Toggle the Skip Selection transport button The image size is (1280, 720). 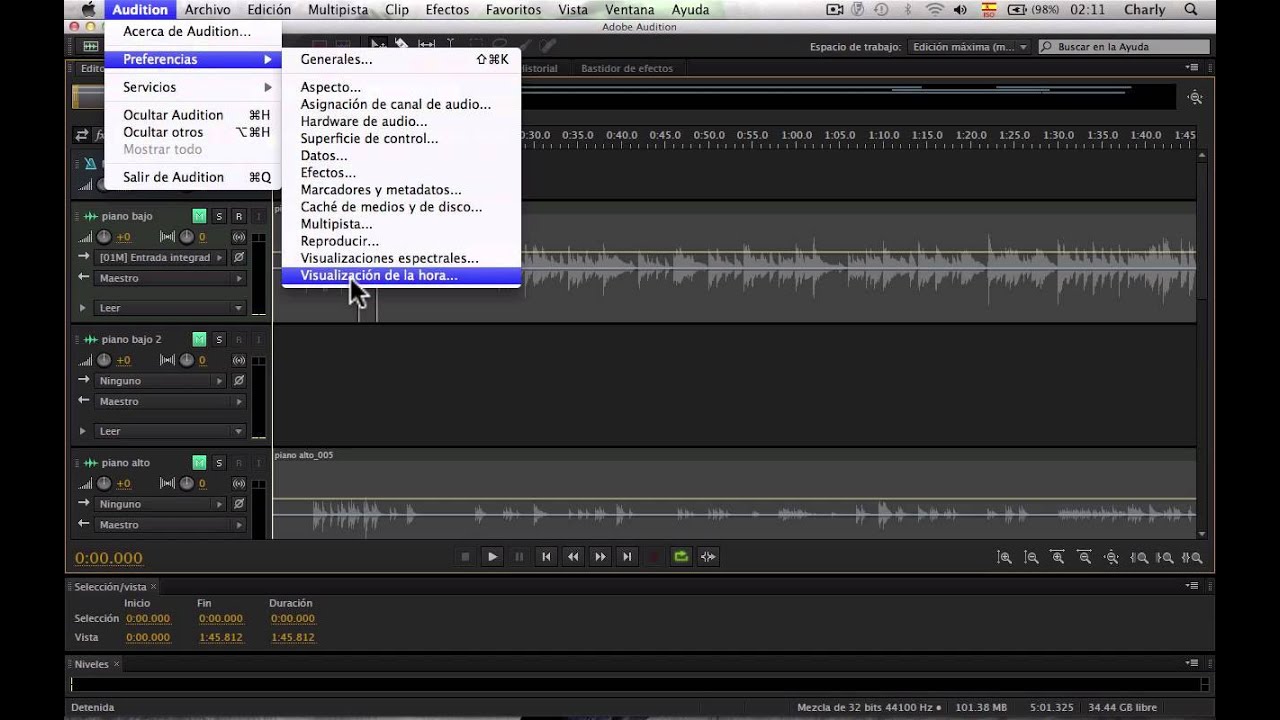coord(708,557)
